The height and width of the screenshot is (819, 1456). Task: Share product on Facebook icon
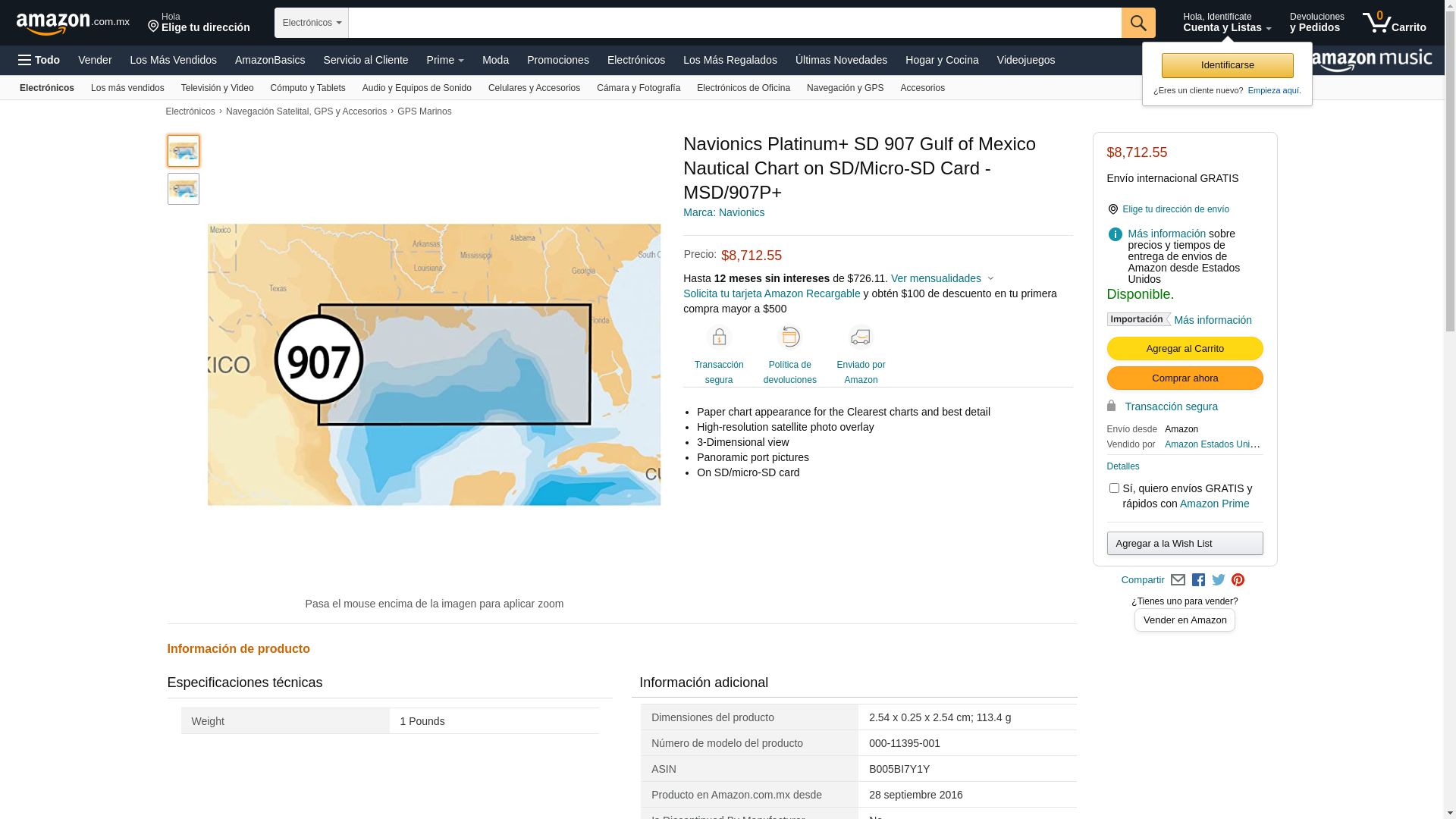coord(1198,580)
